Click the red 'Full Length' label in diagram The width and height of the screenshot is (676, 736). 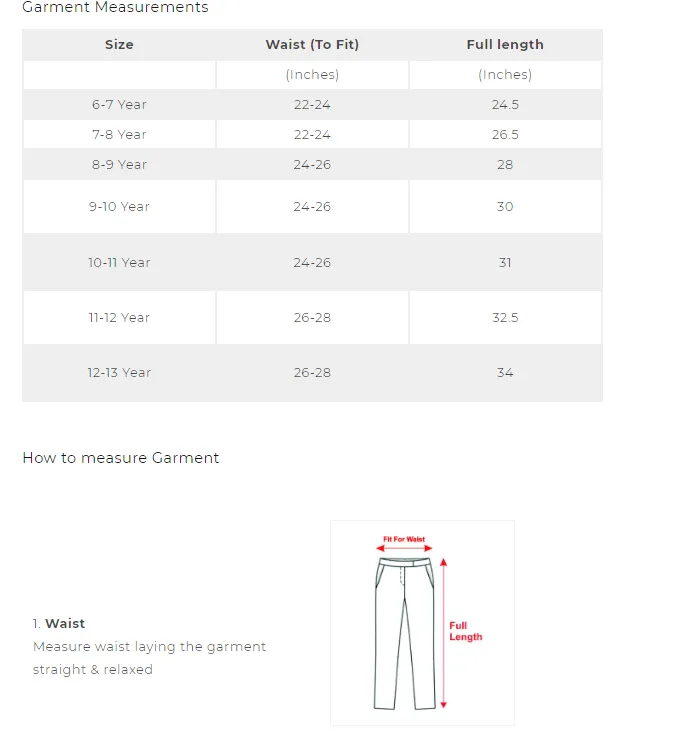pyautogui.click(x=465, y=631)
